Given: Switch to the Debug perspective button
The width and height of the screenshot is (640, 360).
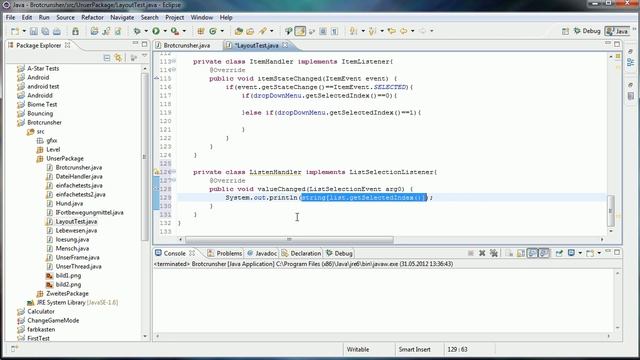Looking at the screenshot, I should click(587, 31).
